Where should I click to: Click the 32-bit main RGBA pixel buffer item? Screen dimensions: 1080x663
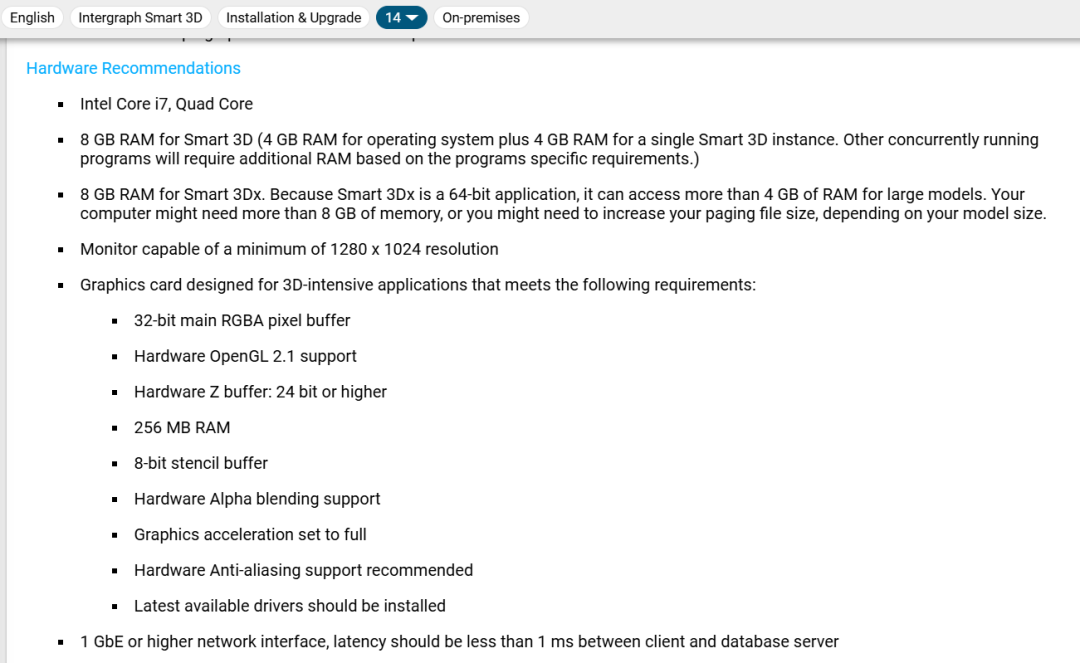242,321
